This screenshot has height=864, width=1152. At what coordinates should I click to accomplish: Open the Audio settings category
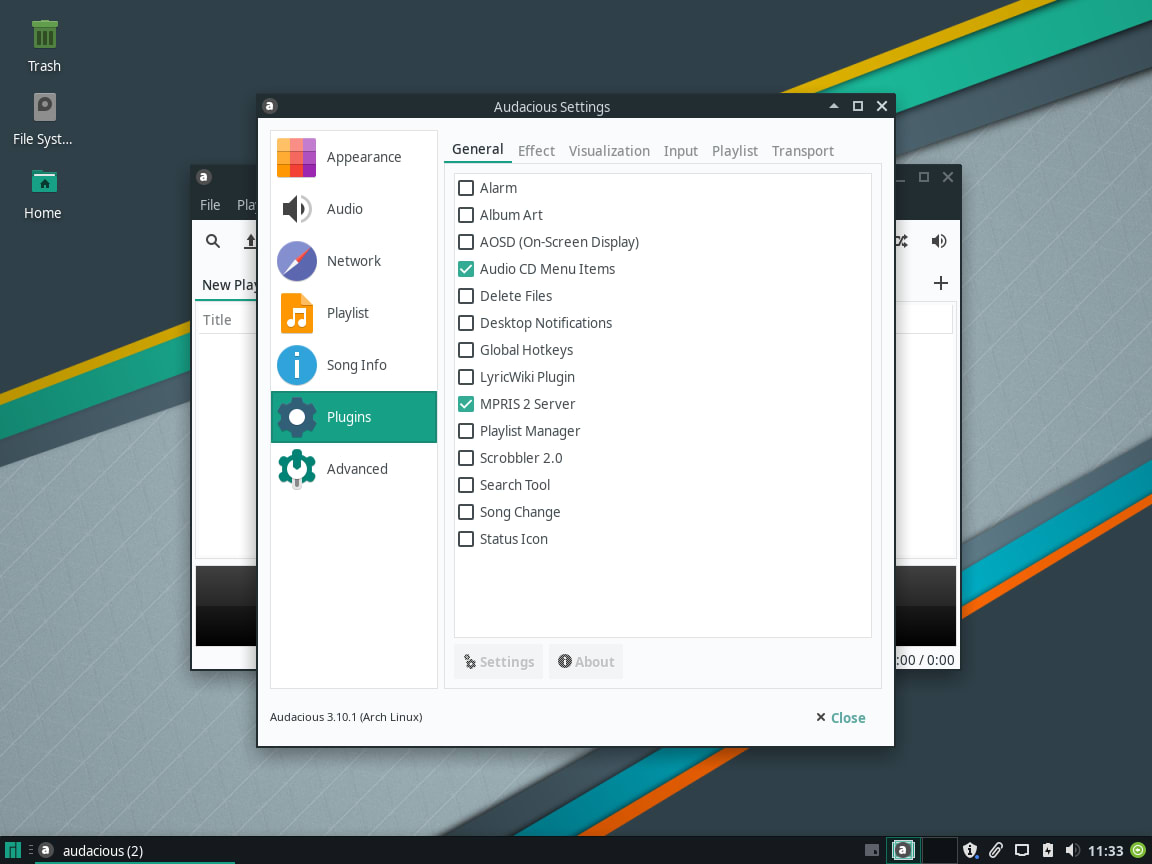click(353, 209)
